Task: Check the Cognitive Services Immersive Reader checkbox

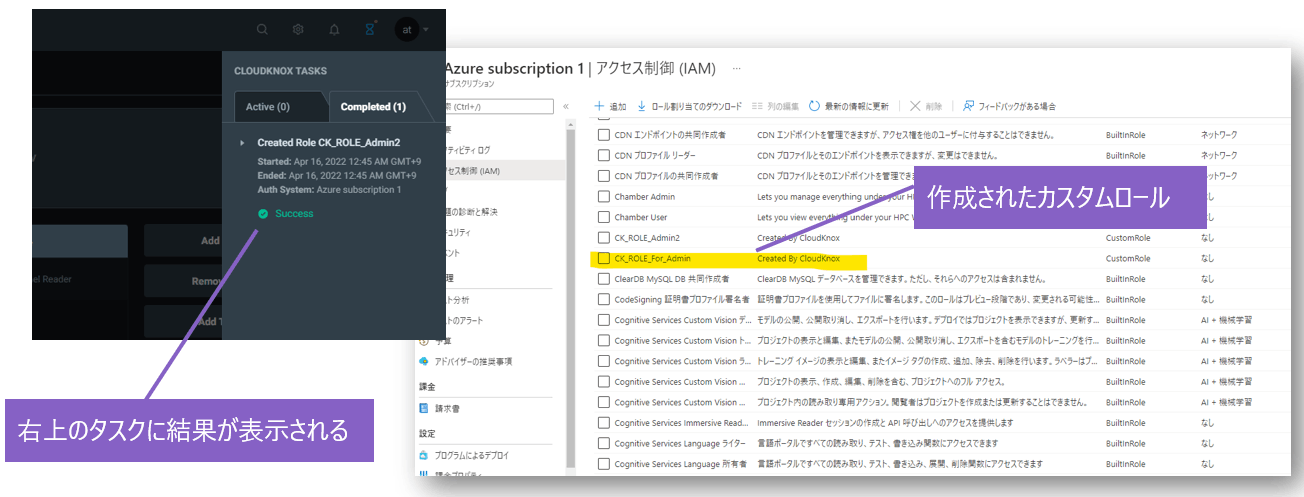Action: [603, 422]
